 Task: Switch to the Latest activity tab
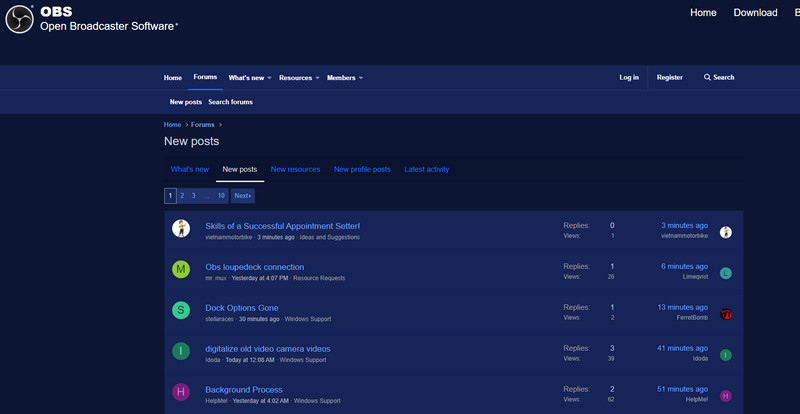pos(427,169)
